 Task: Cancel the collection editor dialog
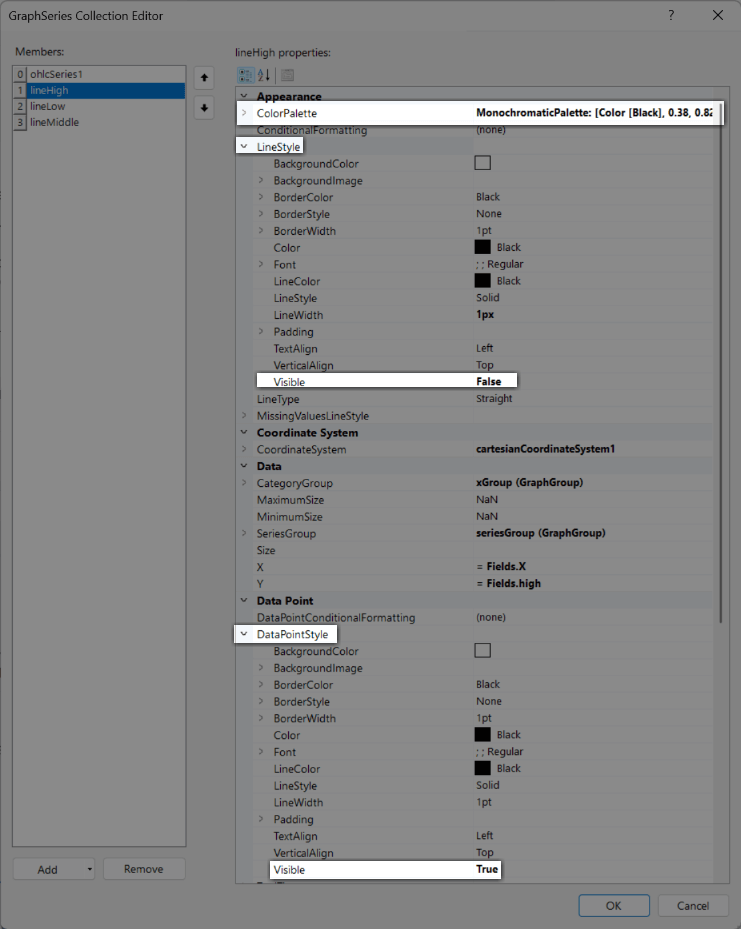(693, 905)
